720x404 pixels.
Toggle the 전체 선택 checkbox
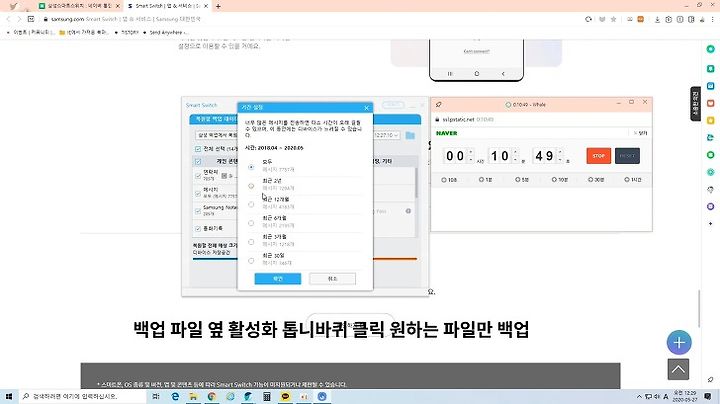click(198, 149)
